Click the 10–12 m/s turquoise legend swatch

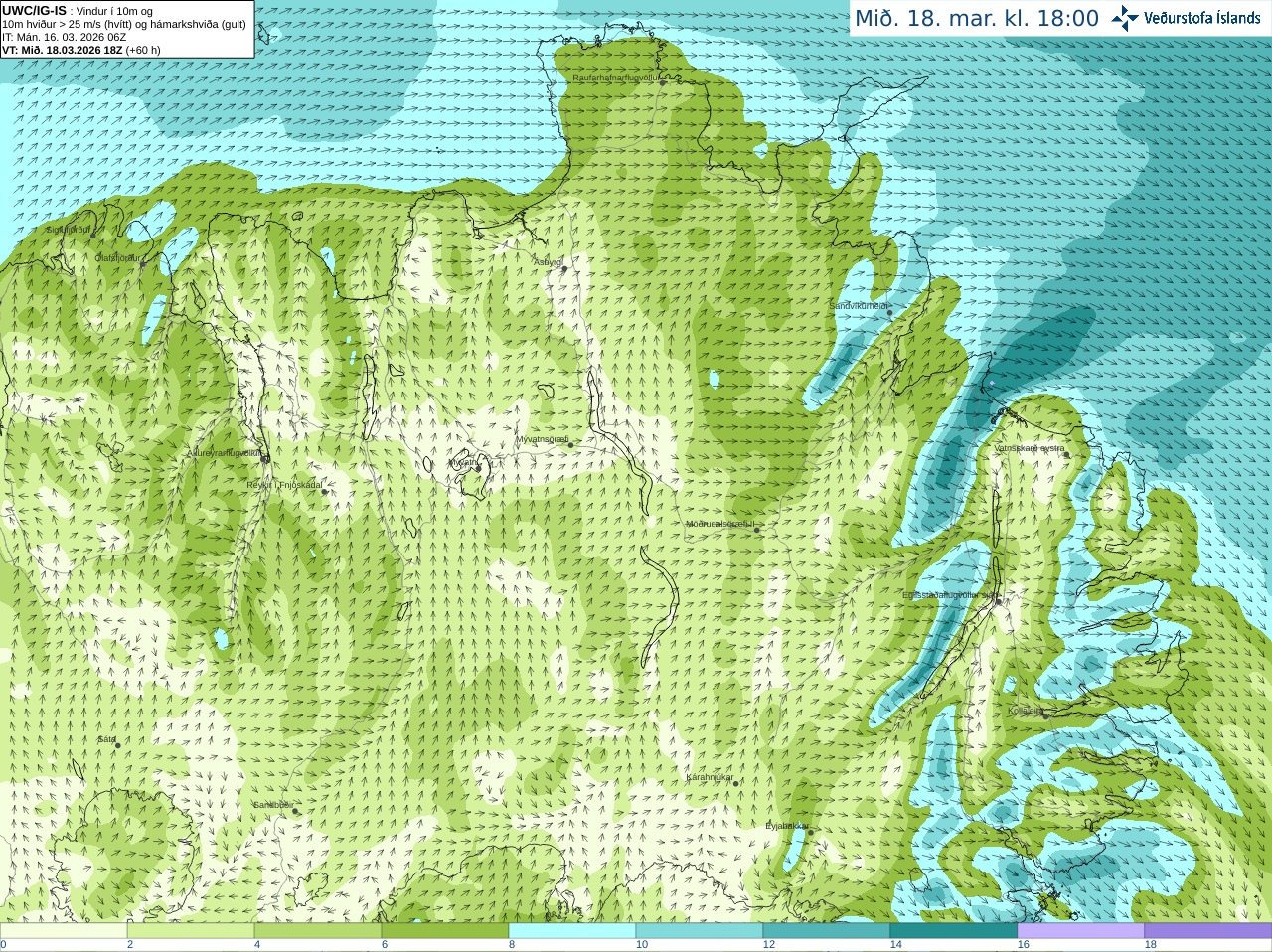[x=700, y=931]
